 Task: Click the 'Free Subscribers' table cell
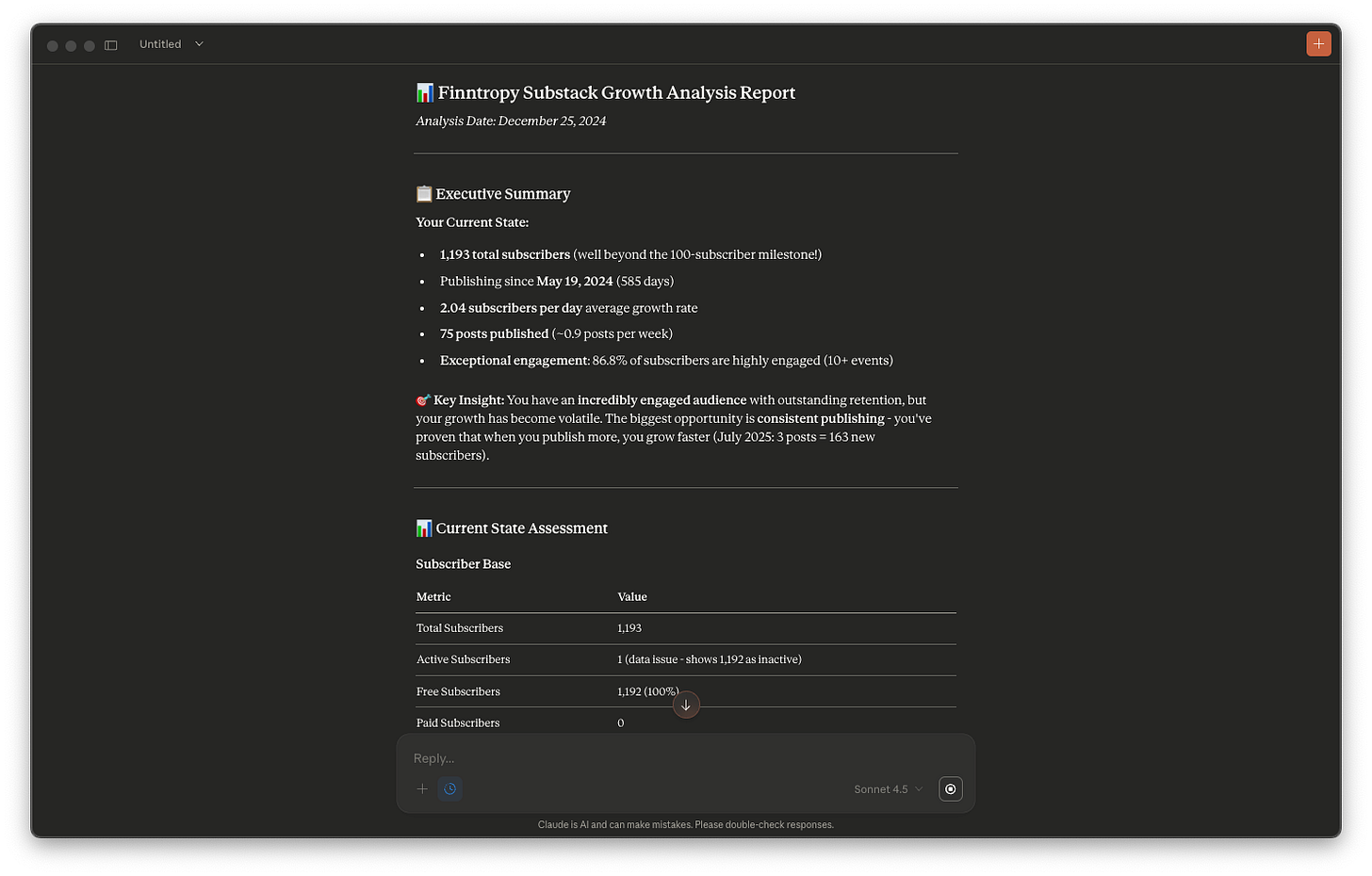(458, 691)
